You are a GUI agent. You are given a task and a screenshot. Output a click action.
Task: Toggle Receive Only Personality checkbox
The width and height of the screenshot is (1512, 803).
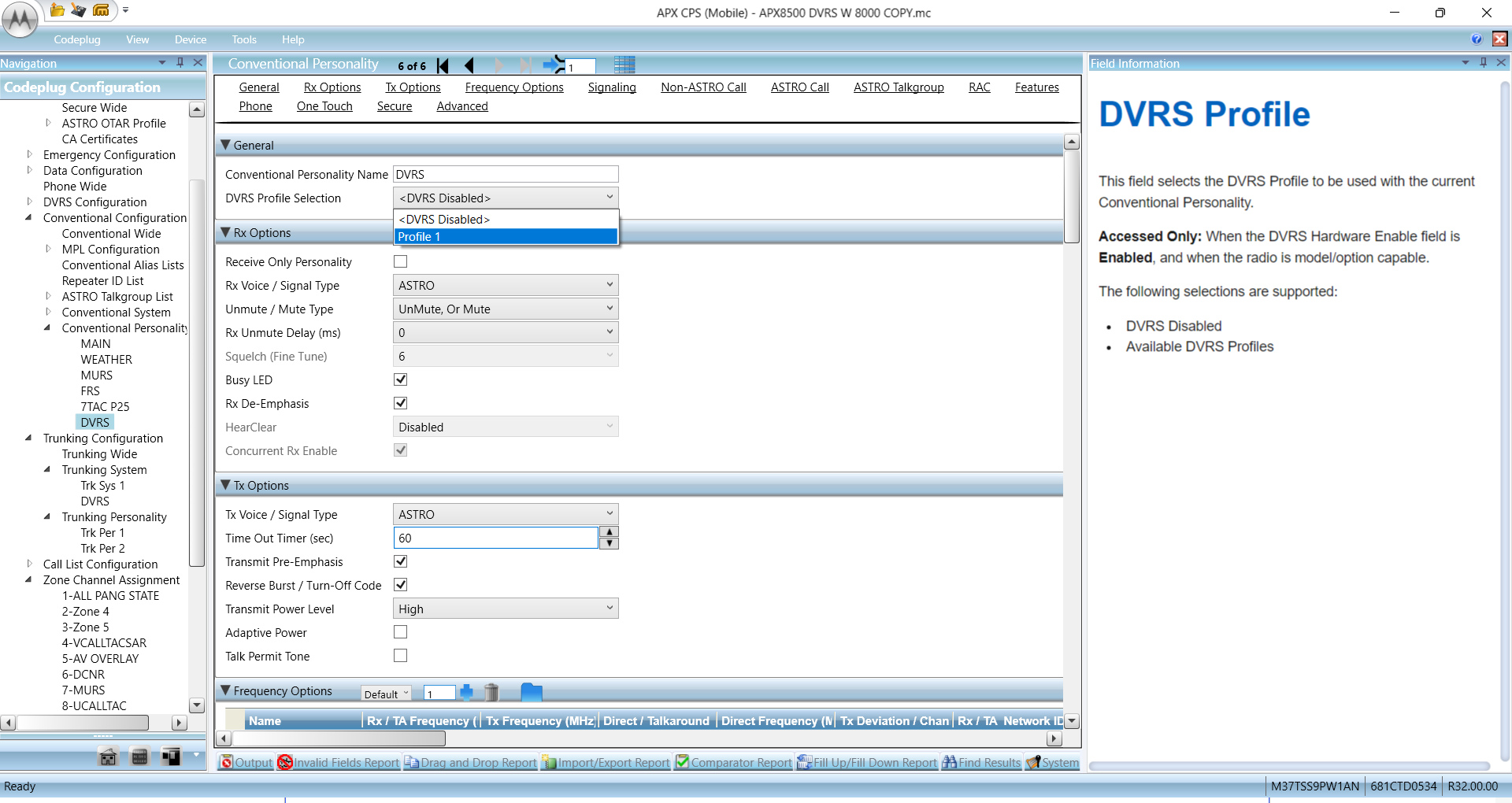[401, 261]
